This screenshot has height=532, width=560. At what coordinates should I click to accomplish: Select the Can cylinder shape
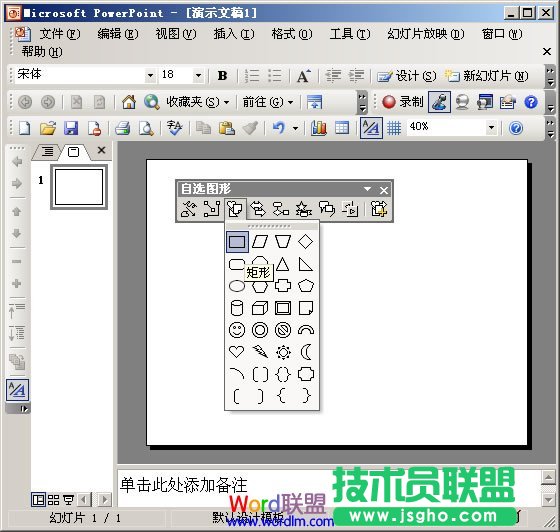pos(237,308)
